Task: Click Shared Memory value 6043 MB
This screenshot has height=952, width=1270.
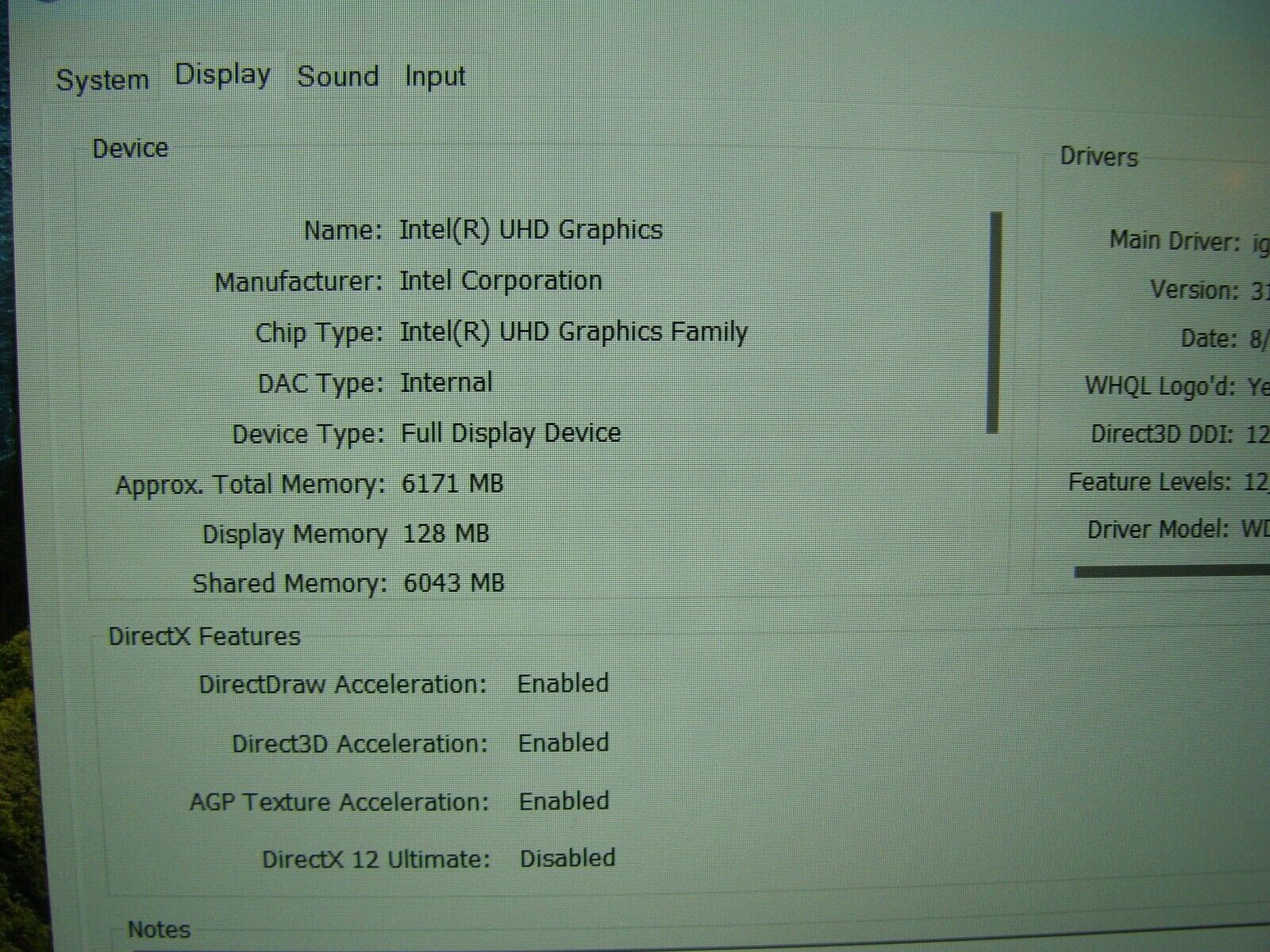Action: point(453,583)
